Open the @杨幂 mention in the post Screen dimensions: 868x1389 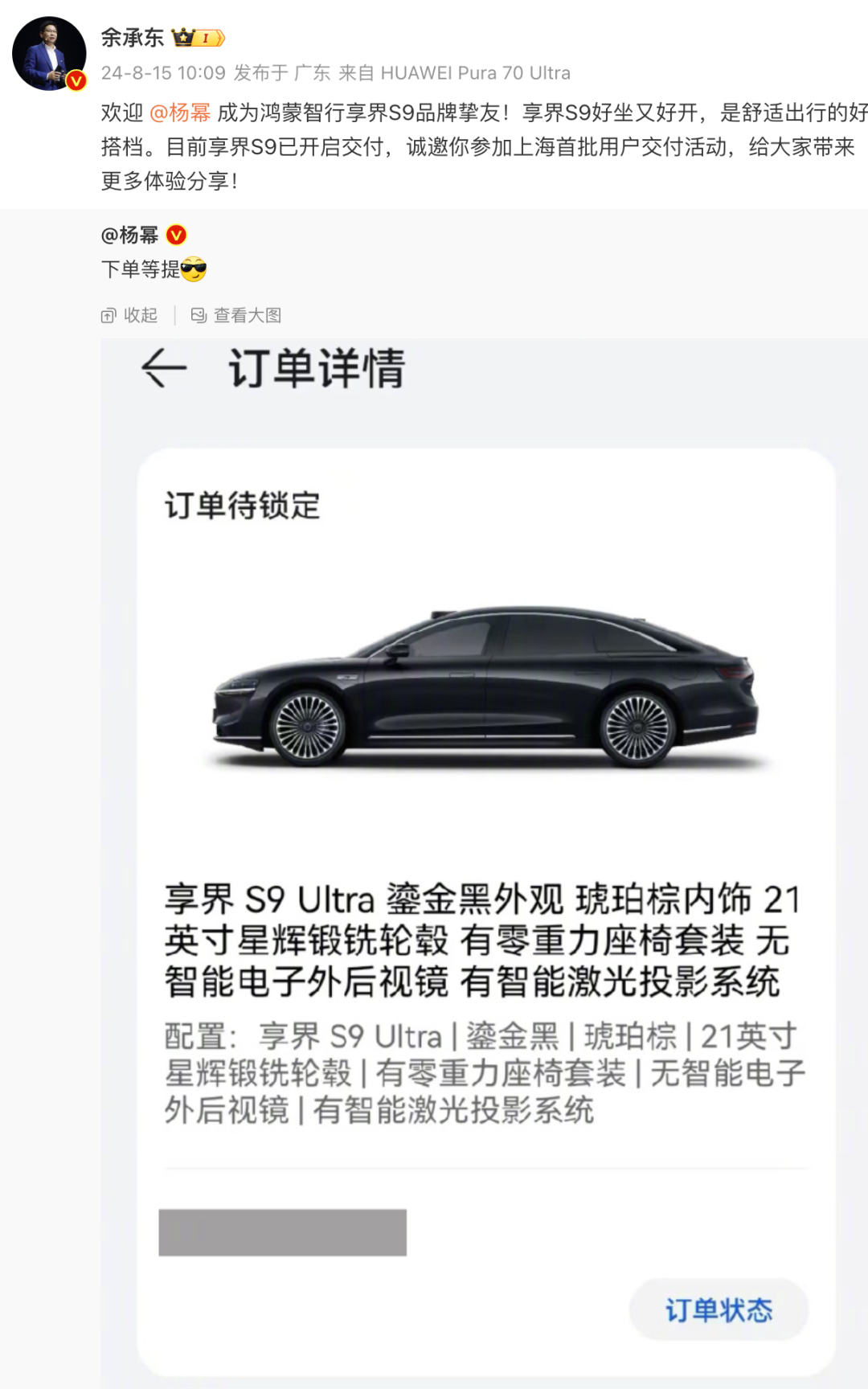coord(180,113)
